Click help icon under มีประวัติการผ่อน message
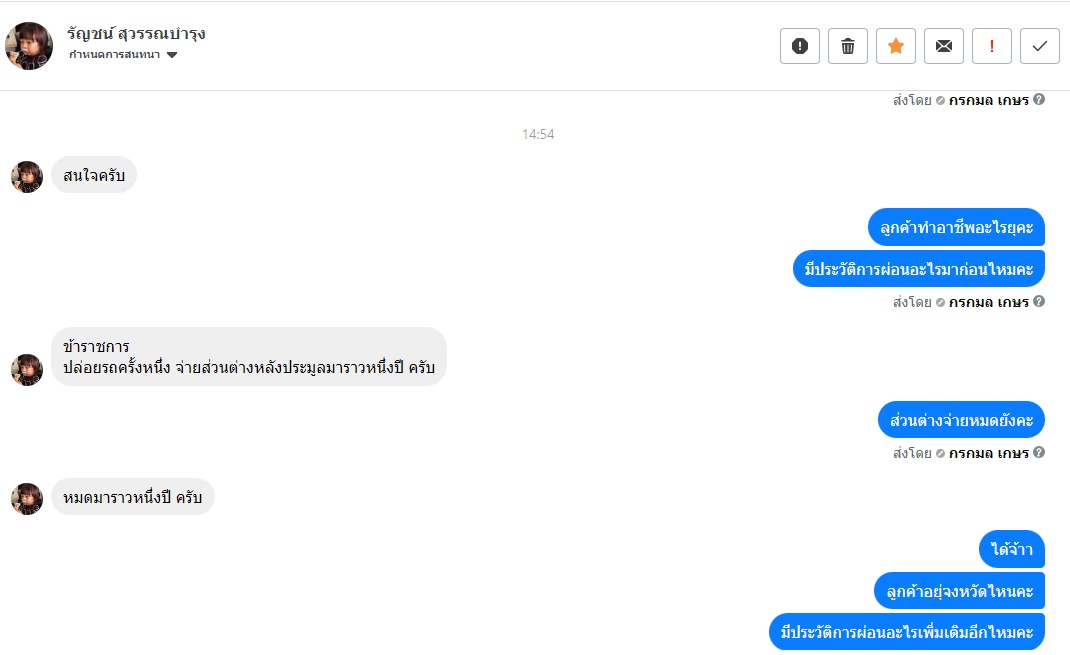The image size is (1070, 655). click(x=1039, y=302)
